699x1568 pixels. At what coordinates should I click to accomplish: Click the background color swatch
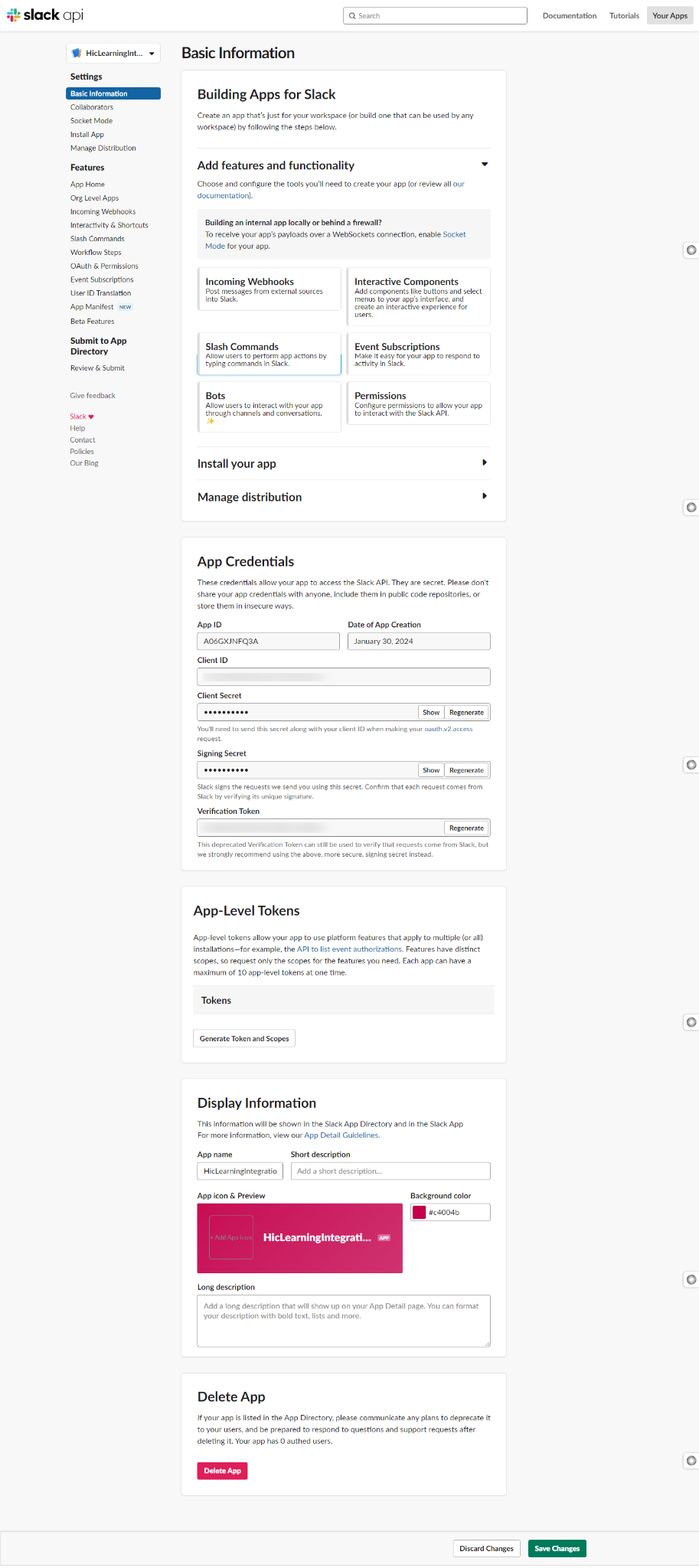pos(420,1213)
